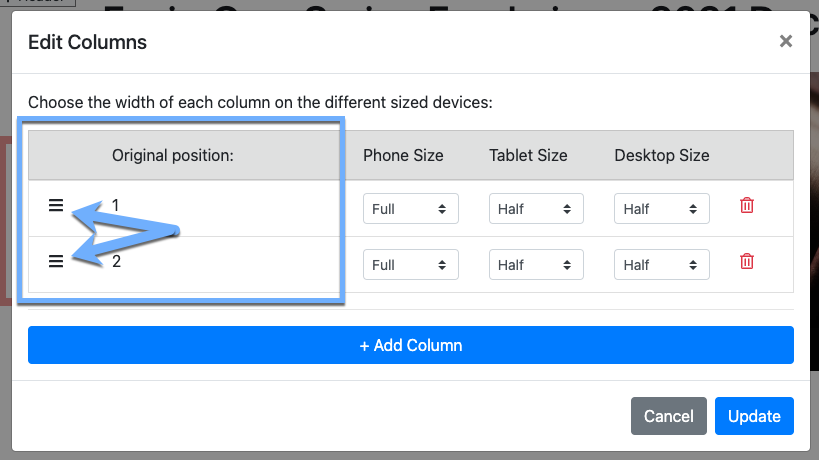819x460 pixels.
Task: Select the position number 1 in first row
Action: coord(116,205)
